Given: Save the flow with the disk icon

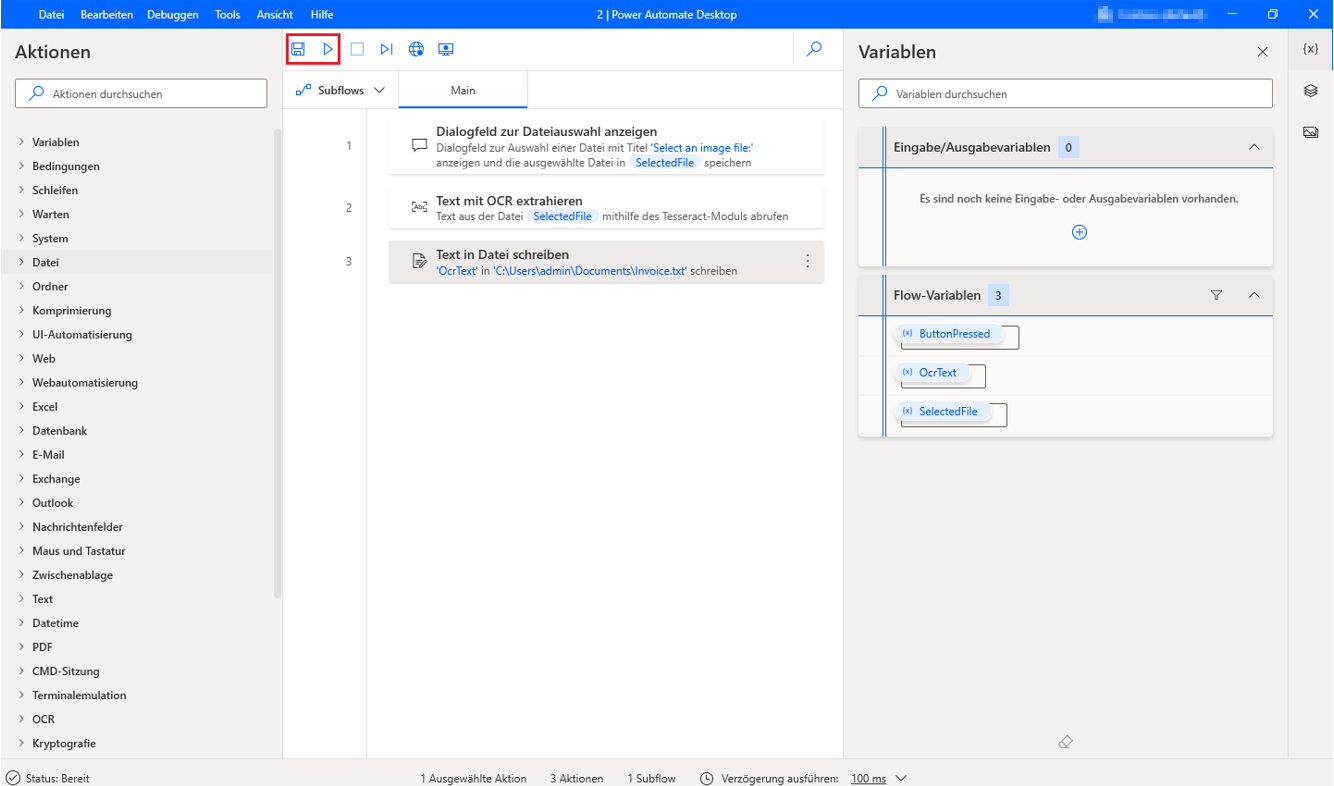Looking at the screenshot, I should point(298,49).
